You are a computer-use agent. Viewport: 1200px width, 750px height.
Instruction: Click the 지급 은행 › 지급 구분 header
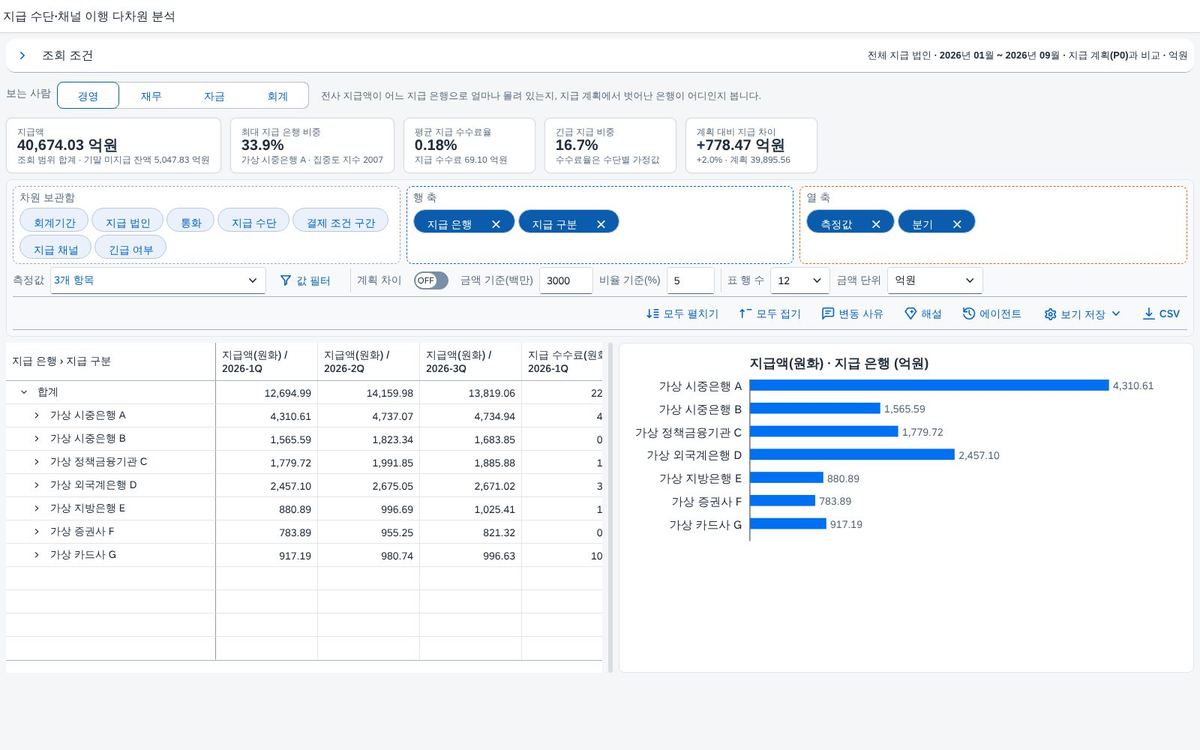(110, 361)
